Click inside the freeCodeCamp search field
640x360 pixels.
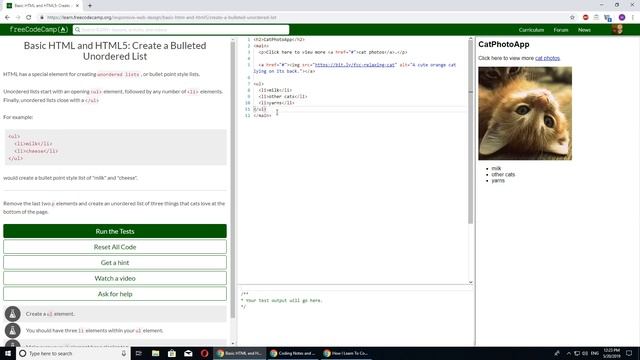pyautogui.click(x=181, y=30)
